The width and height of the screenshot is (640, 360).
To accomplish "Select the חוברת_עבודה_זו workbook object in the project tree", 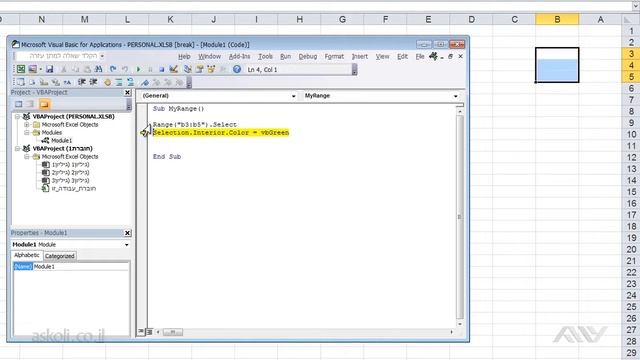I will click(74, 189).
